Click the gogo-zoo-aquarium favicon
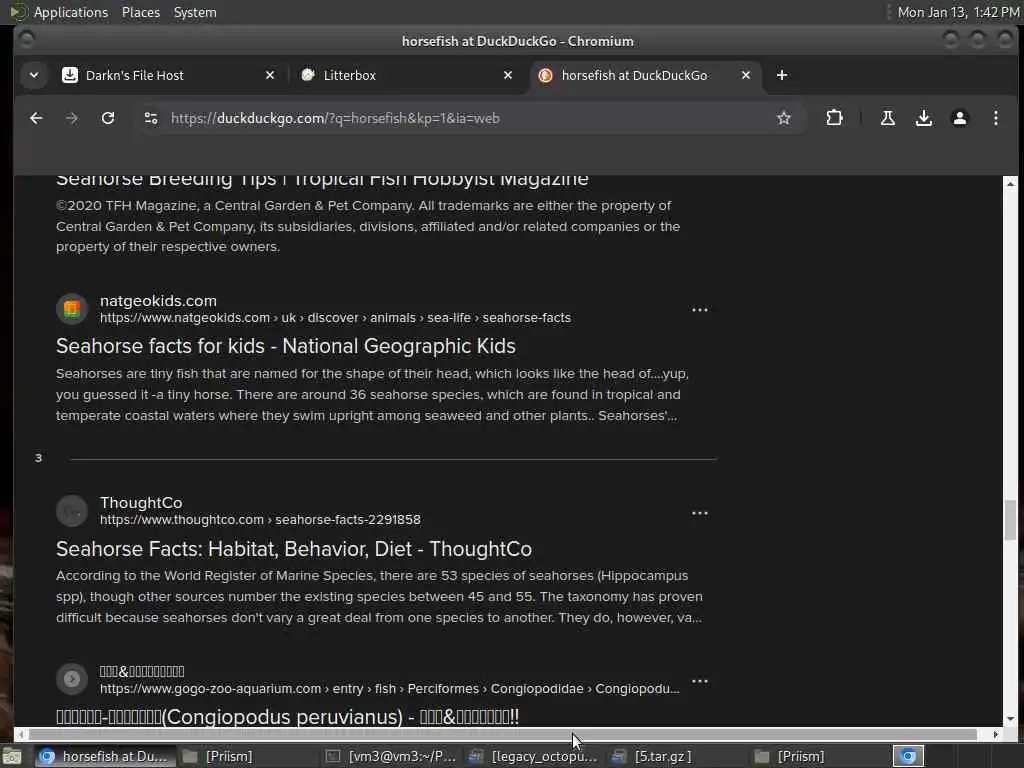1024x768 pixels. coord(72,679)
